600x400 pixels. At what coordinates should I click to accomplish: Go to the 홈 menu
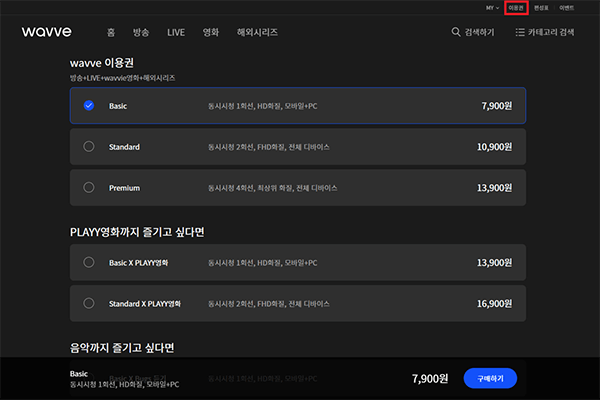pyautogui.click(x=111, y=32)
